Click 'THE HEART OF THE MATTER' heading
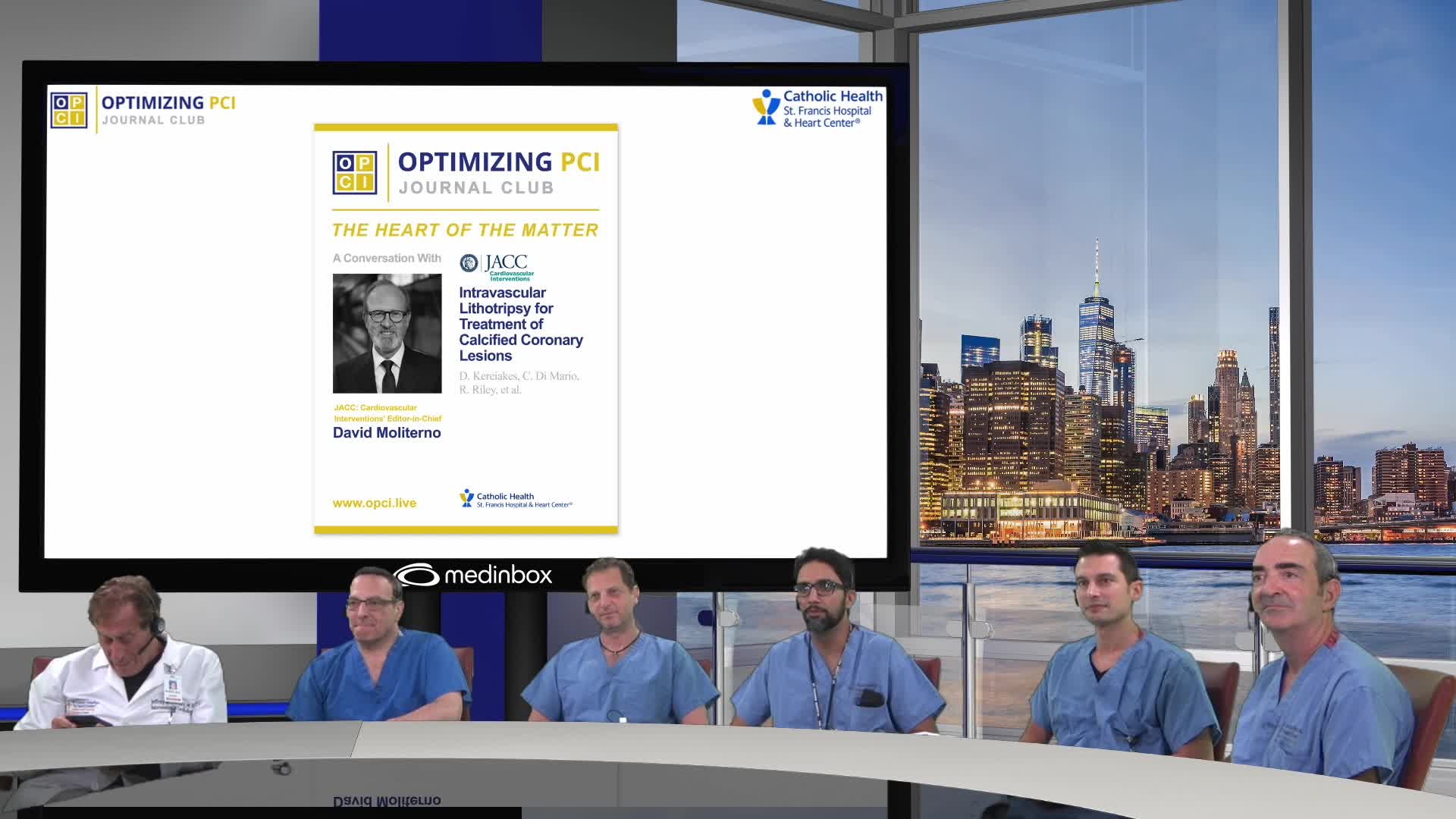This screenshot has width=1456, height=819. (465, 231)
